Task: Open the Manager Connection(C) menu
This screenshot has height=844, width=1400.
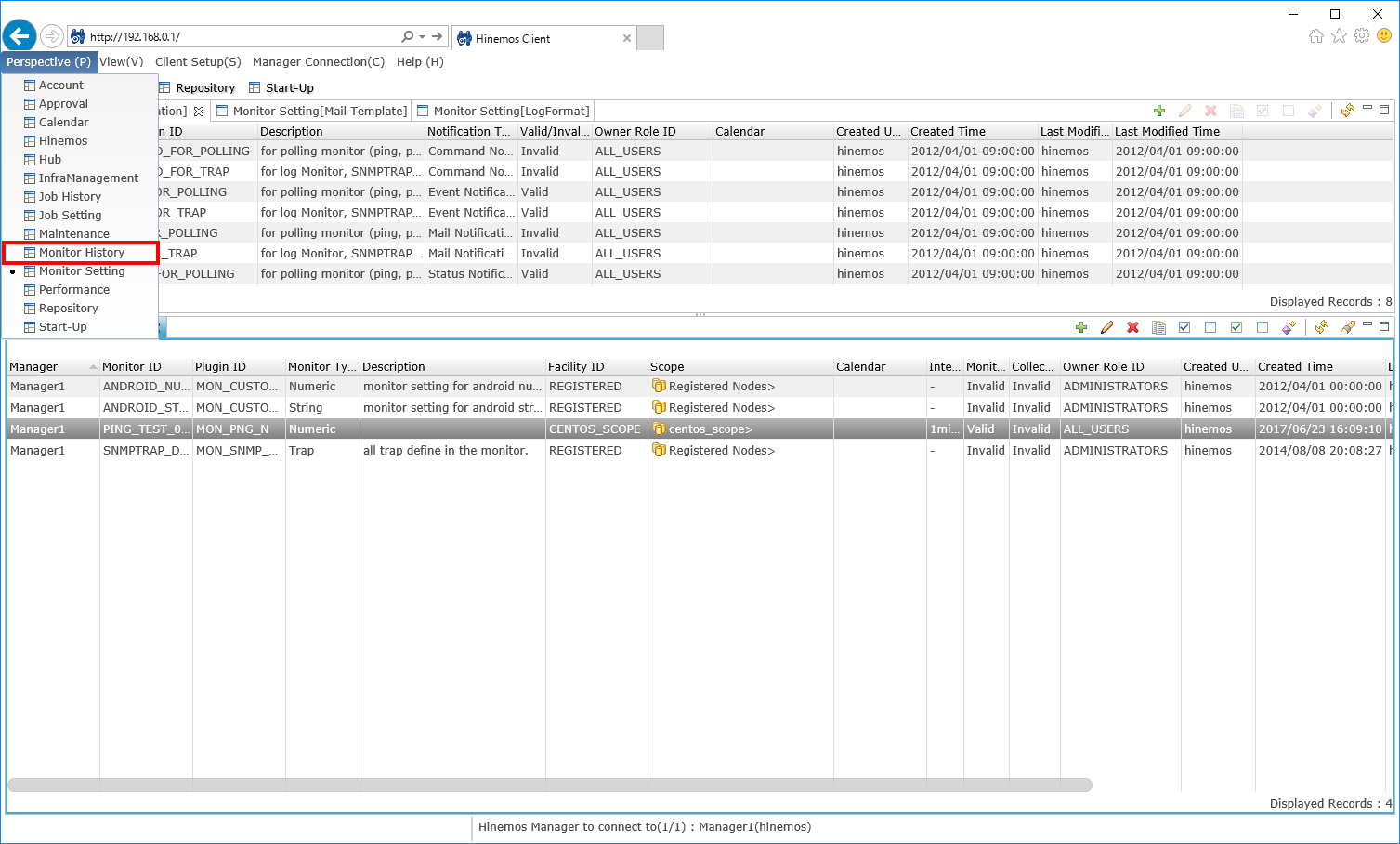Action: click(319, 62)
